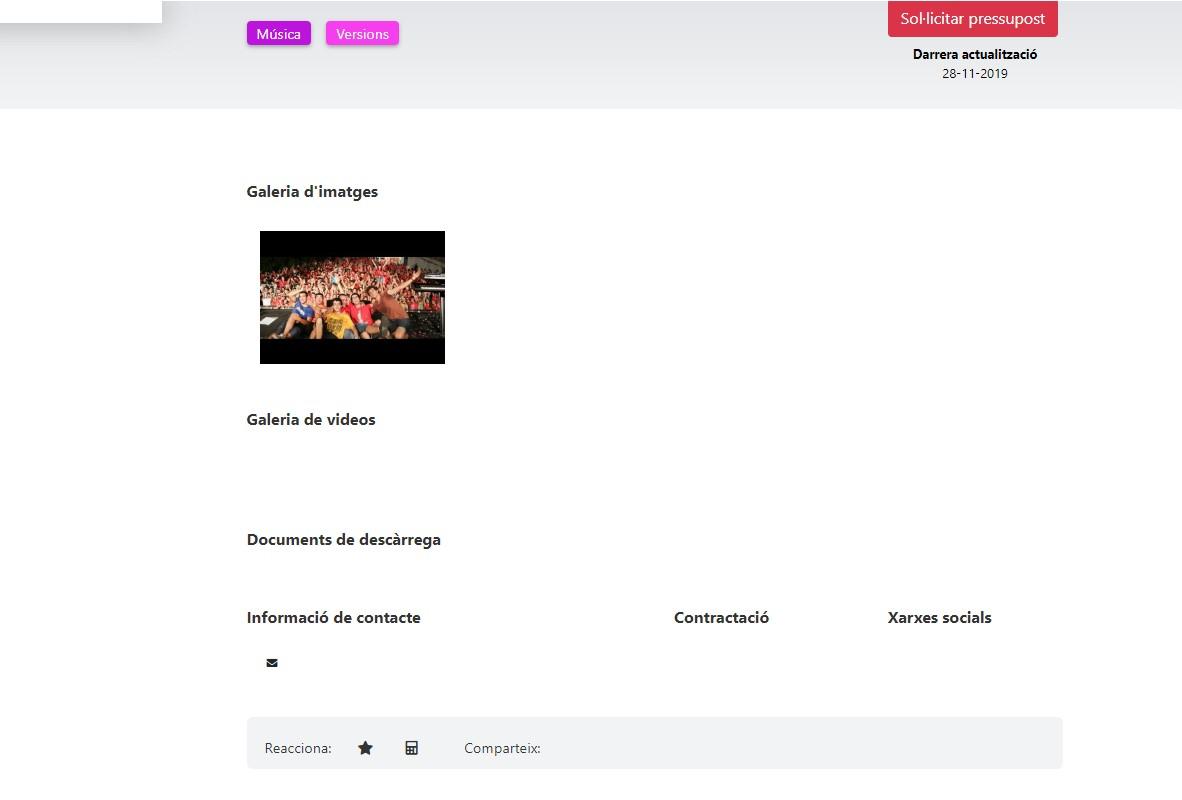The height and width of the screenshot is (800, 1182).
Task: Open the Música category tag
Action: point(278,34)
